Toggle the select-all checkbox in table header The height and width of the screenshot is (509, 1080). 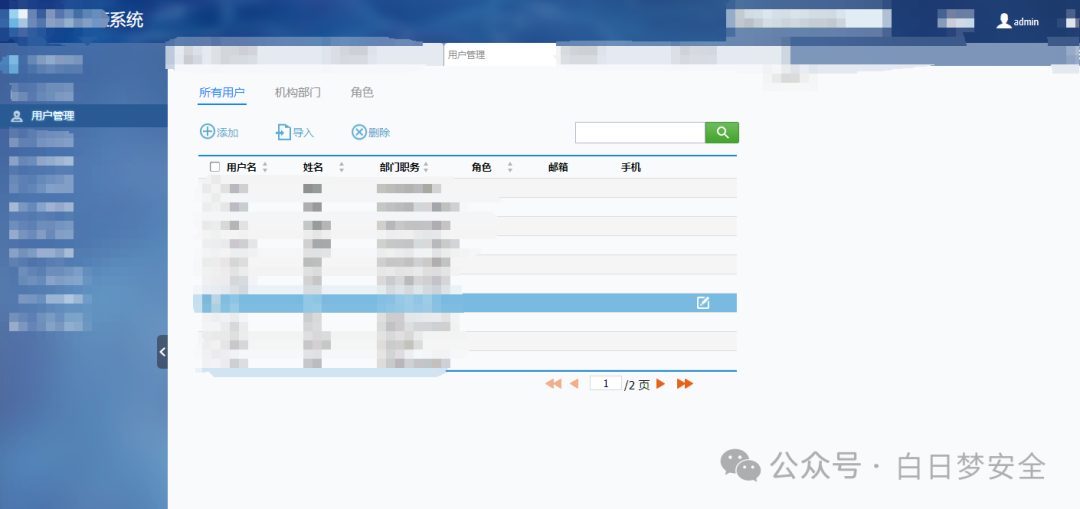pyautogui.click(x=215, y=167)
